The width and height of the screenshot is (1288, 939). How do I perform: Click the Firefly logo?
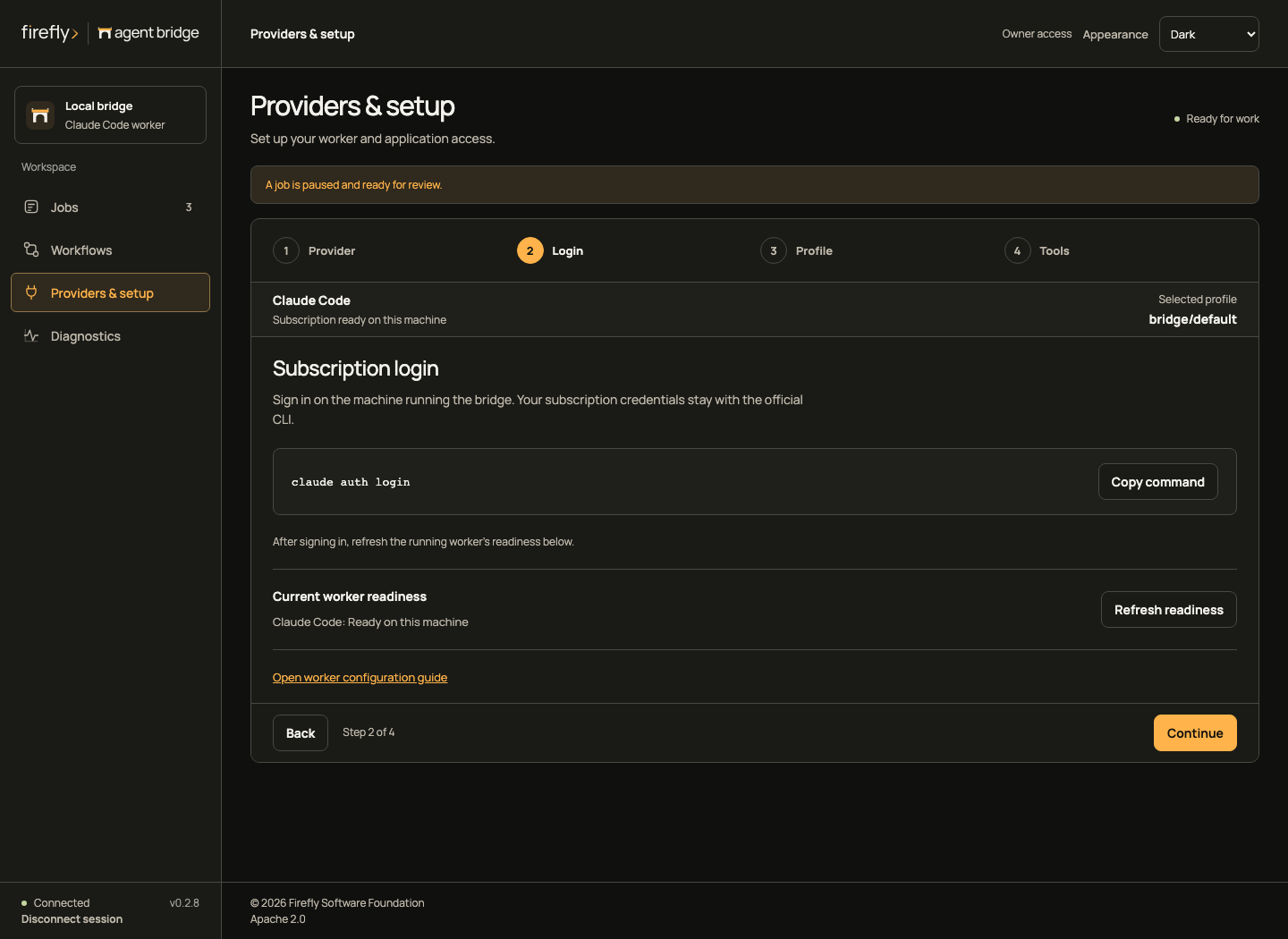coord(50,33)
